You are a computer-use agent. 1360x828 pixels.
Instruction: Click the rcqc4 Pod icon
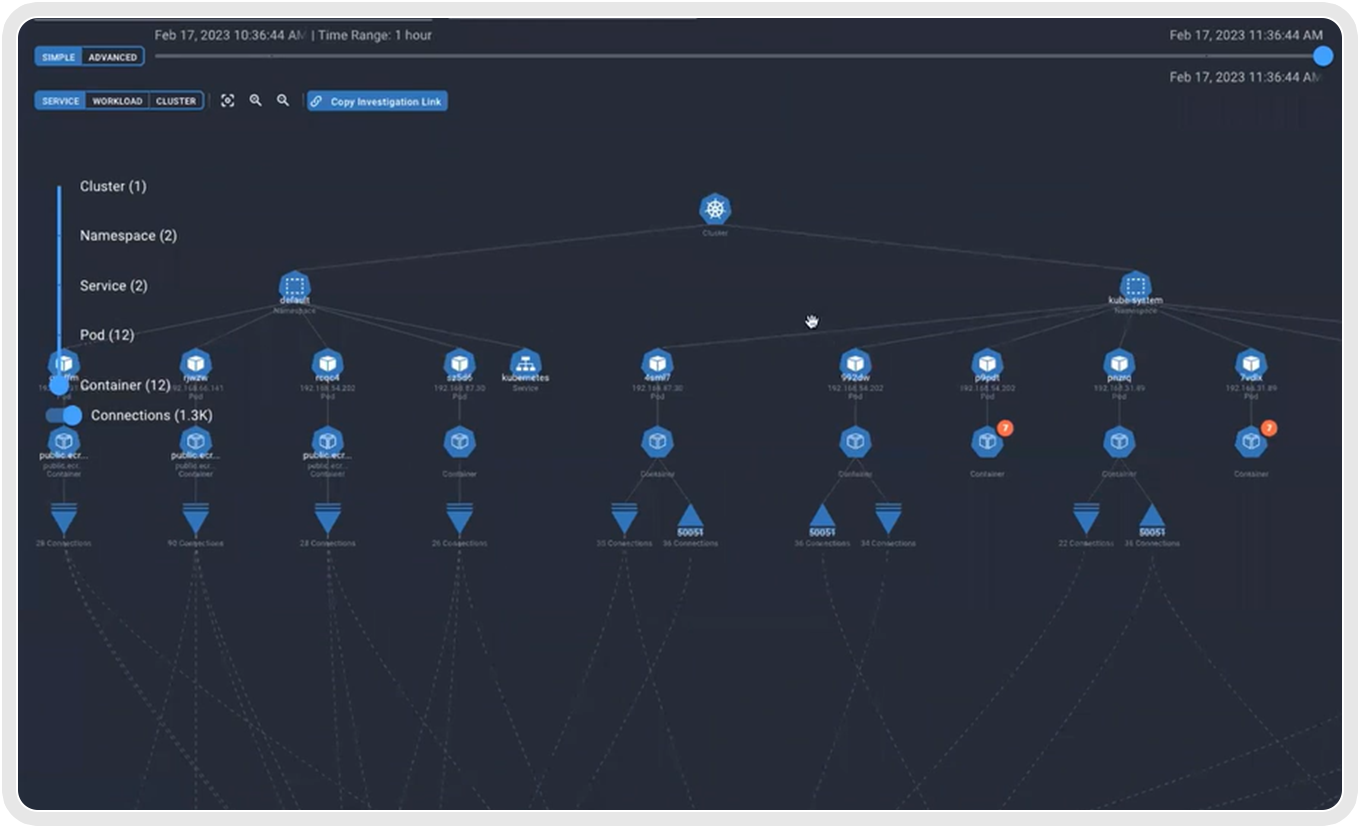(327, 363)
